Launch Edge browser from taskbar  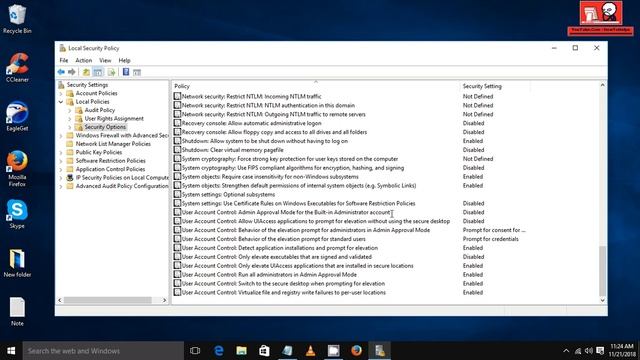[x=219, y=351]
